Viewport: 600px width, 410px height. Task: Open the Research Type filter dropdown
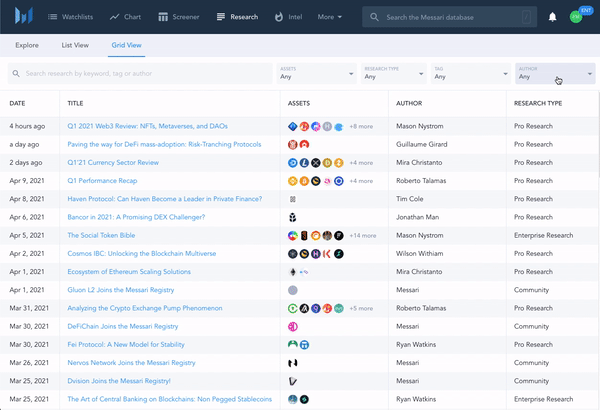pyautogui.click(x=393, y=74)
